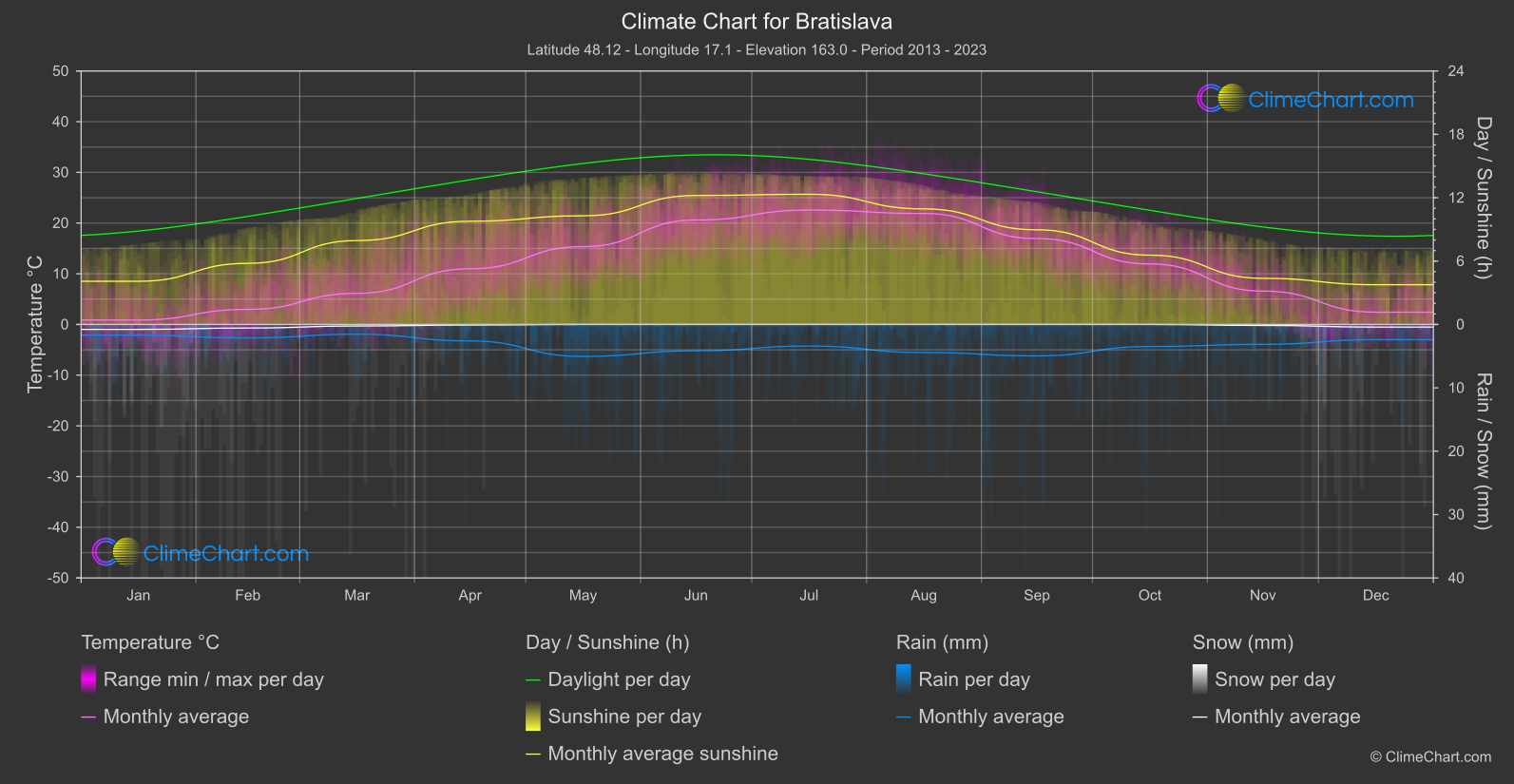Click the ClimeChart.com text at bottom left
The image size is (1514, 784).
click(226, 553)
